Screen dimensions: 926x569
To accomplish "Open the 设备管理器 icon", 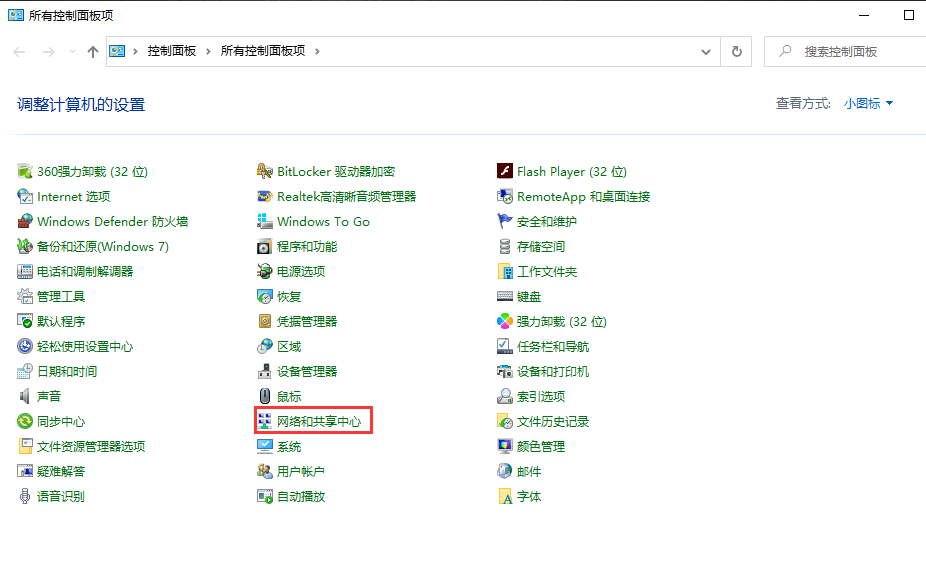I will tap(265, 372).
